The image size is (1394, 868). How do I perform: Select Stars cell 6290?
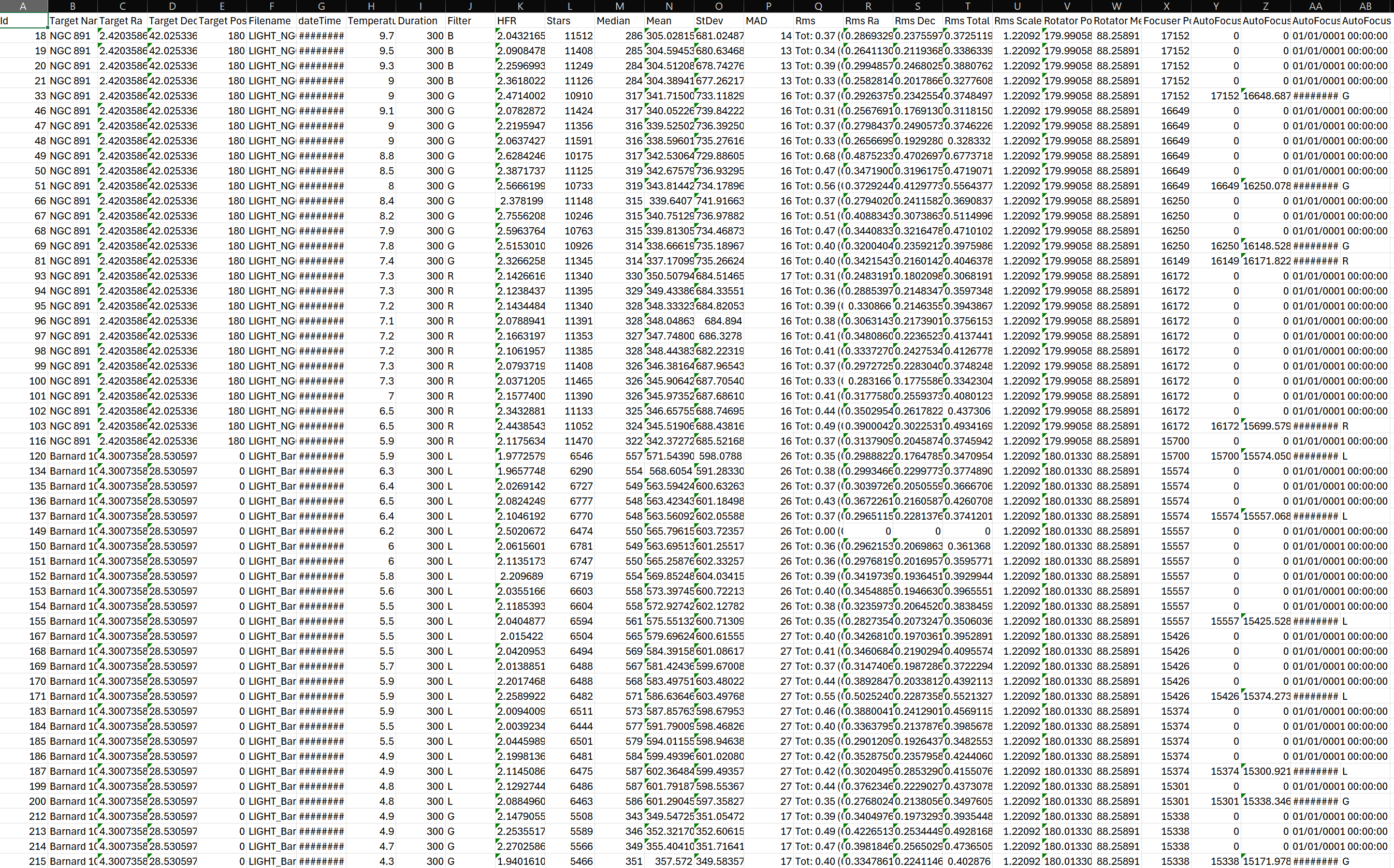[569, 470]
